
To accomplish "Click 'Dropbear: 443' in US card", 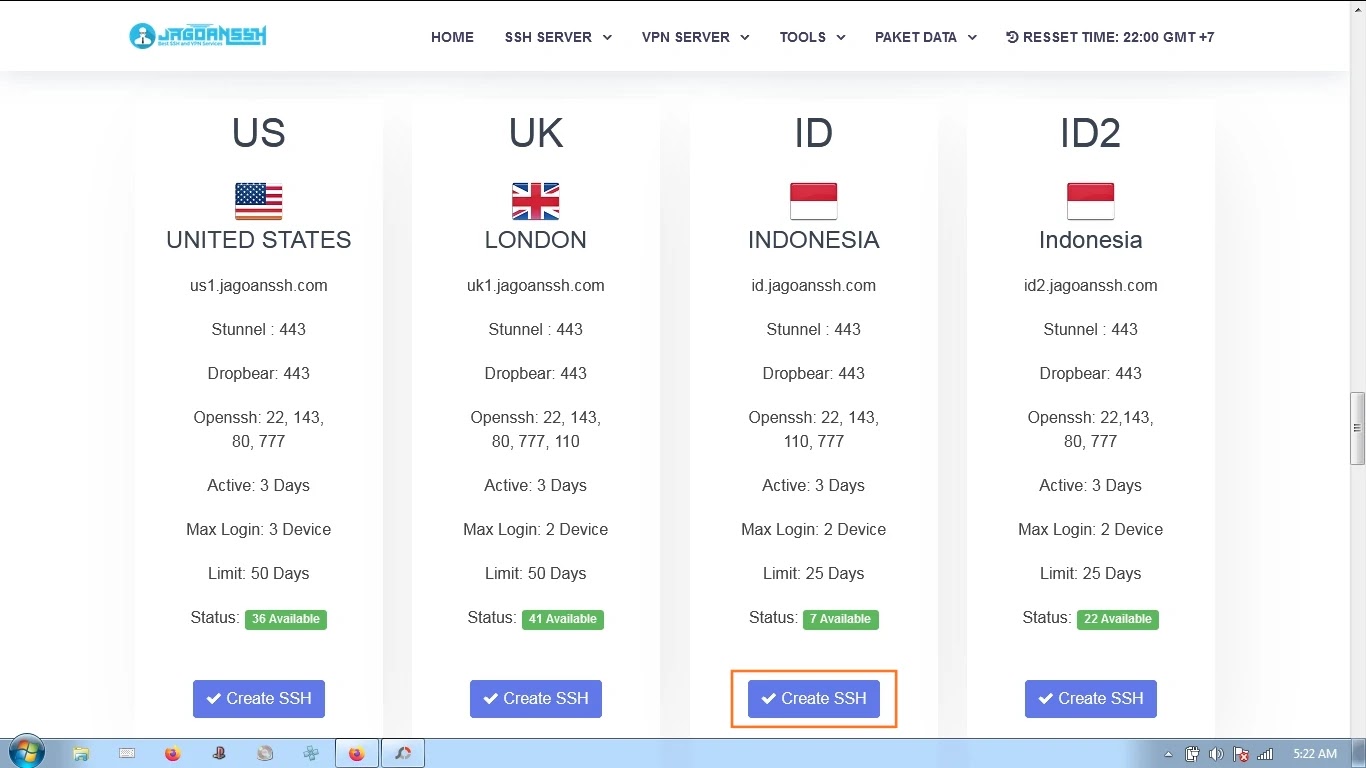I will click(259, 373).
